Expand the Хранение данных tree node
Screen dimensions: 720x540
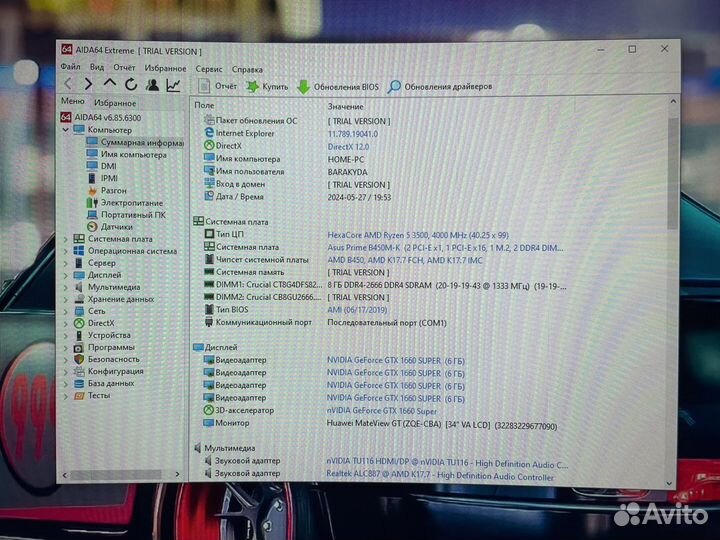coord(65,299)
